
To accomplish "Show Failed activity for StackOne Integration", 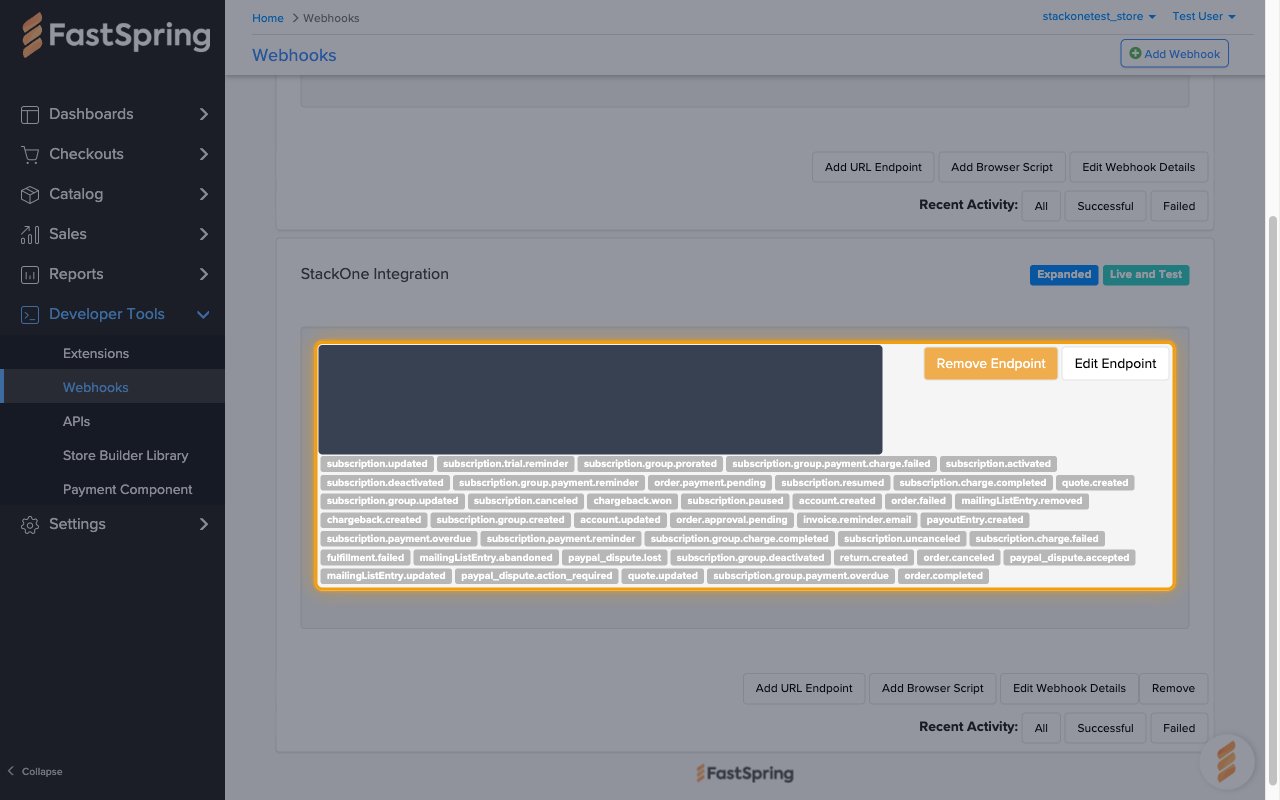I will tap(1179, 728).
